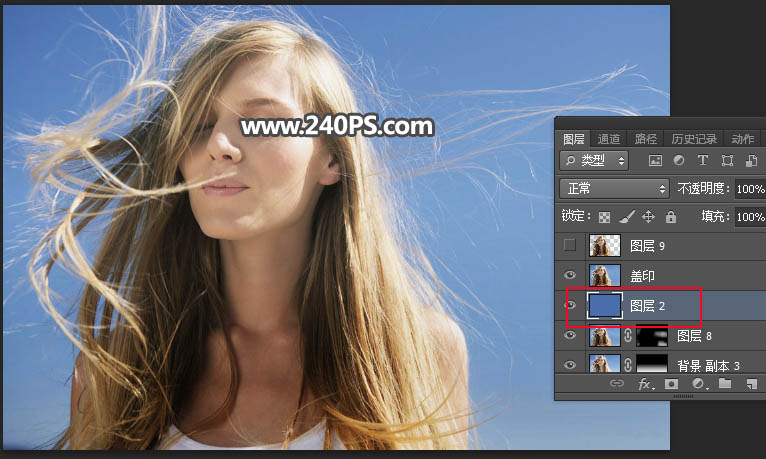Add layer mask icon
Viewport: 766px width, 459px height.
click(x=671, y=384)
